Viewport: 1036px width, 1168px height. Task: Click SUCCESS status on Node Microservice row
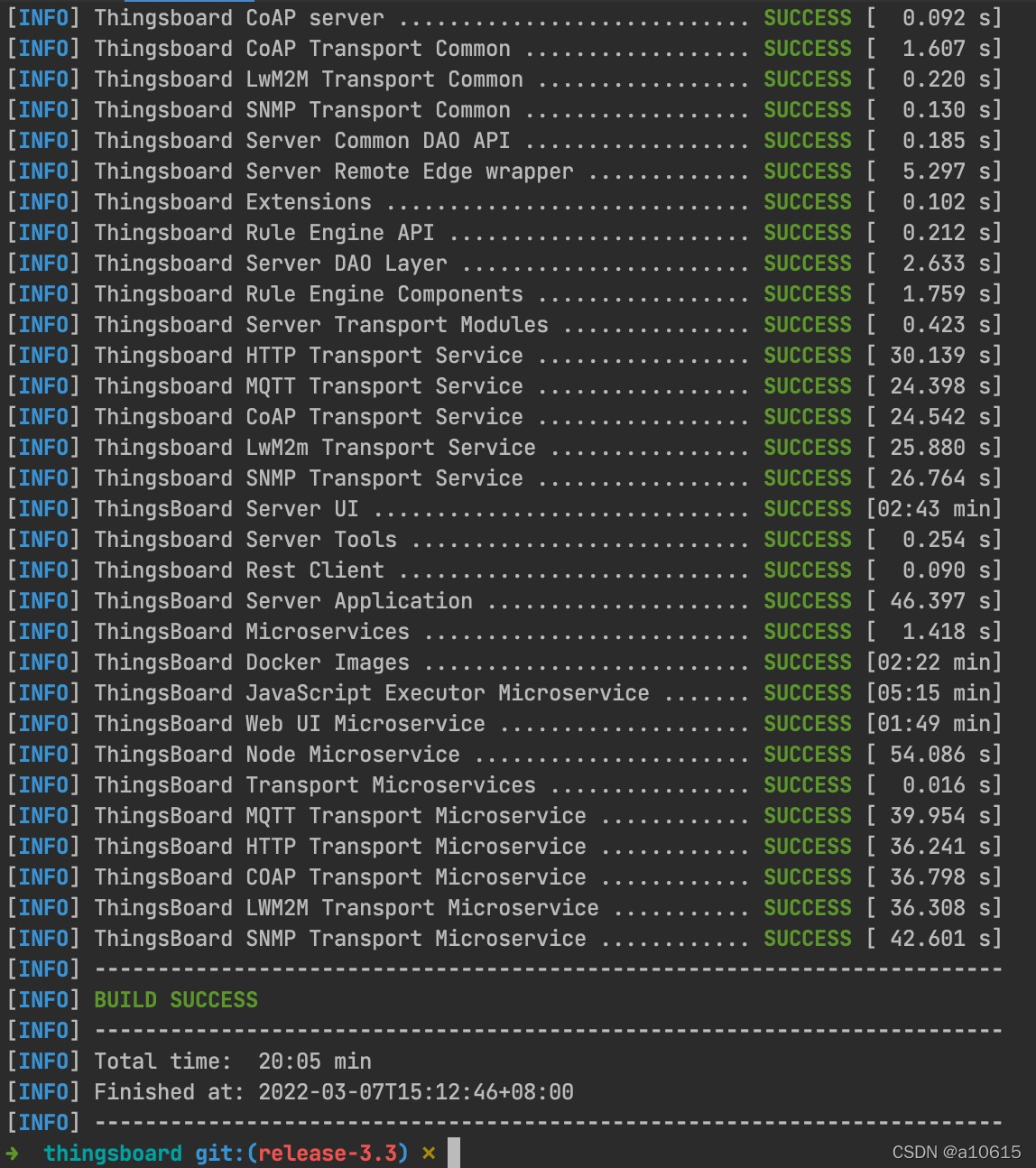pos(808,755)
